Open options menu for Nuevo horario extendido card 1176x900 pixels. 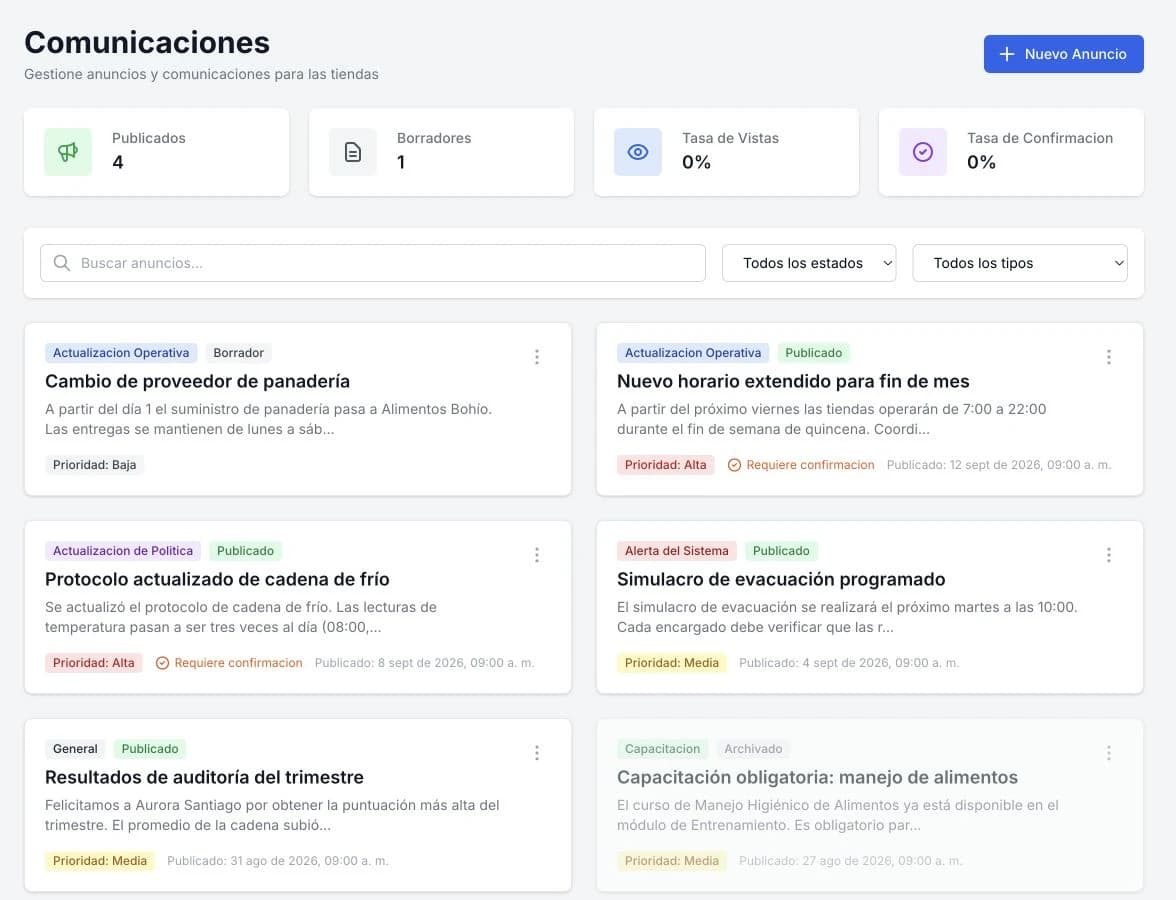(1108, 357)
